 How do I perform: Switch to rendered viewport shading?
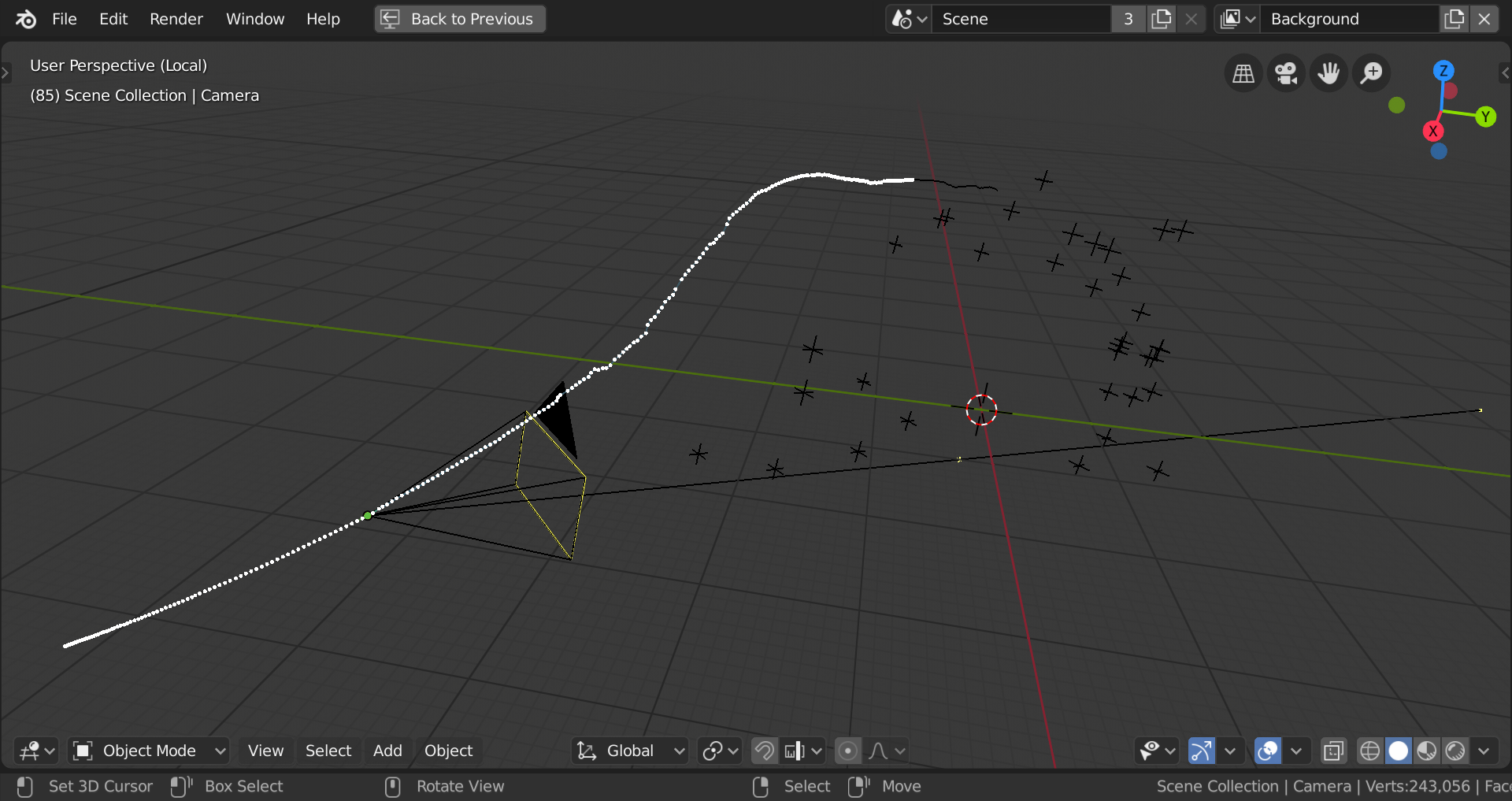(x=1455, y=751)
